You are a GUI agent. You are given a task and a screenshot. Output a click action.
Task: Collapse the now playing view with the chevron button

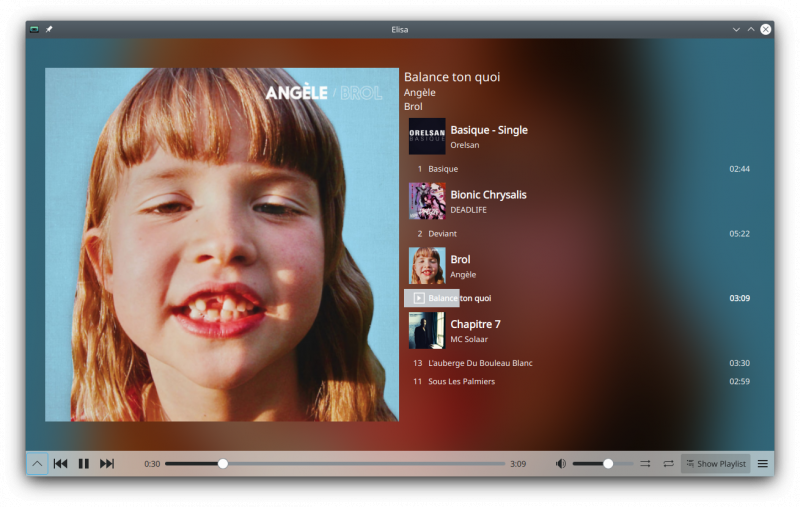(x=37, y=464)
